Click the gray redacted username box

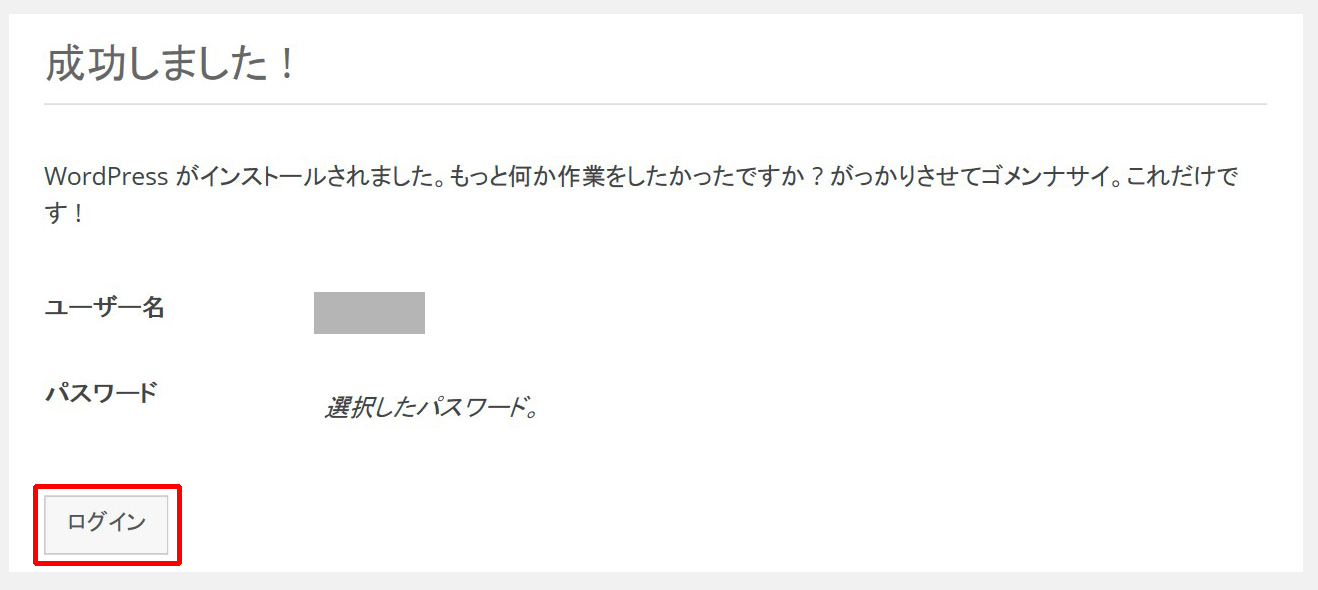coord(369,313)
